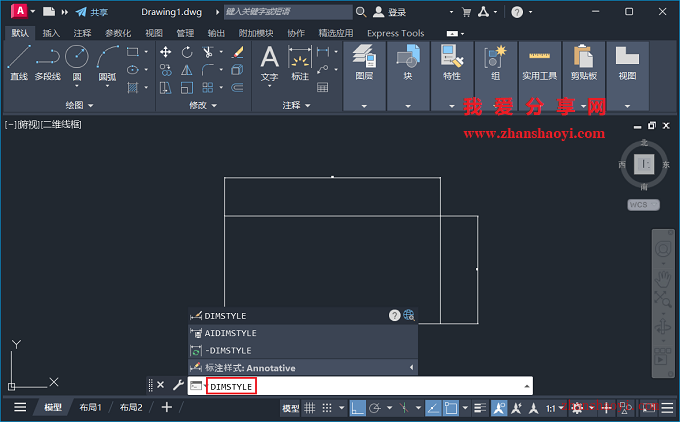This screenshot has width=680, height=422.
Task: Activate the Copy tool
Action: coord(165,70)
